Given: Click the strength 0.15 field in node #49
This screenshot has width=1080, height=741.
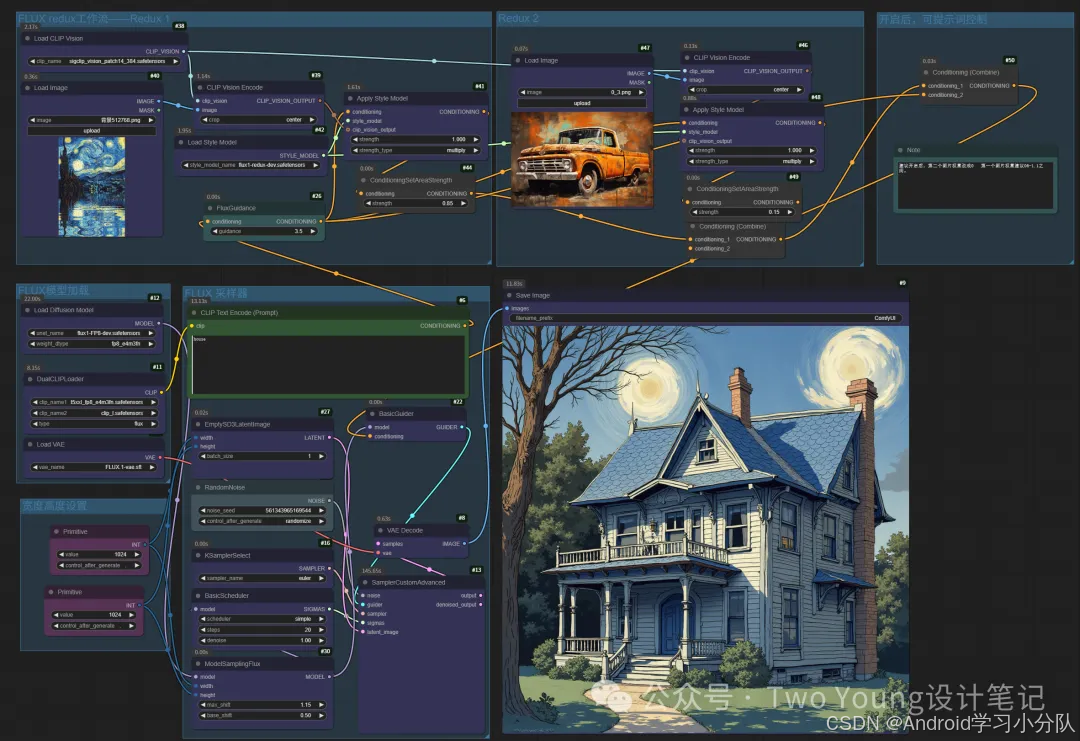Looking at the screenshot, I should click(x=742, y=212).
